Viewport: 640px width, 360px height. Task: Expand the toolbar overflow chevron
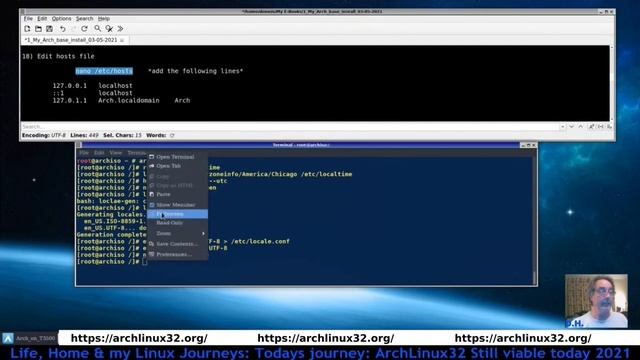[x=120, y=29]
